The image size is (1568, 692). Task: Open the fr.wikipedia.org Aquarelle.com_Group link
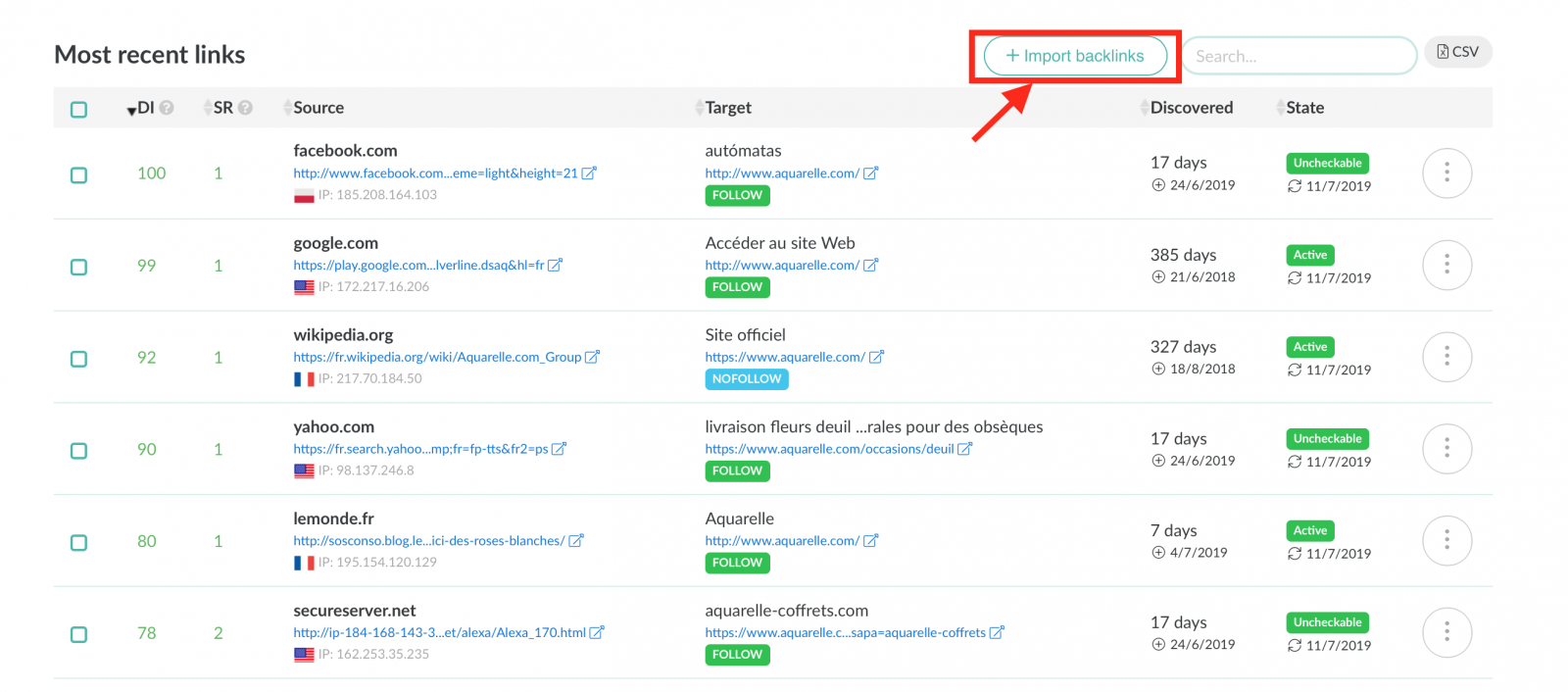(437, 357)
